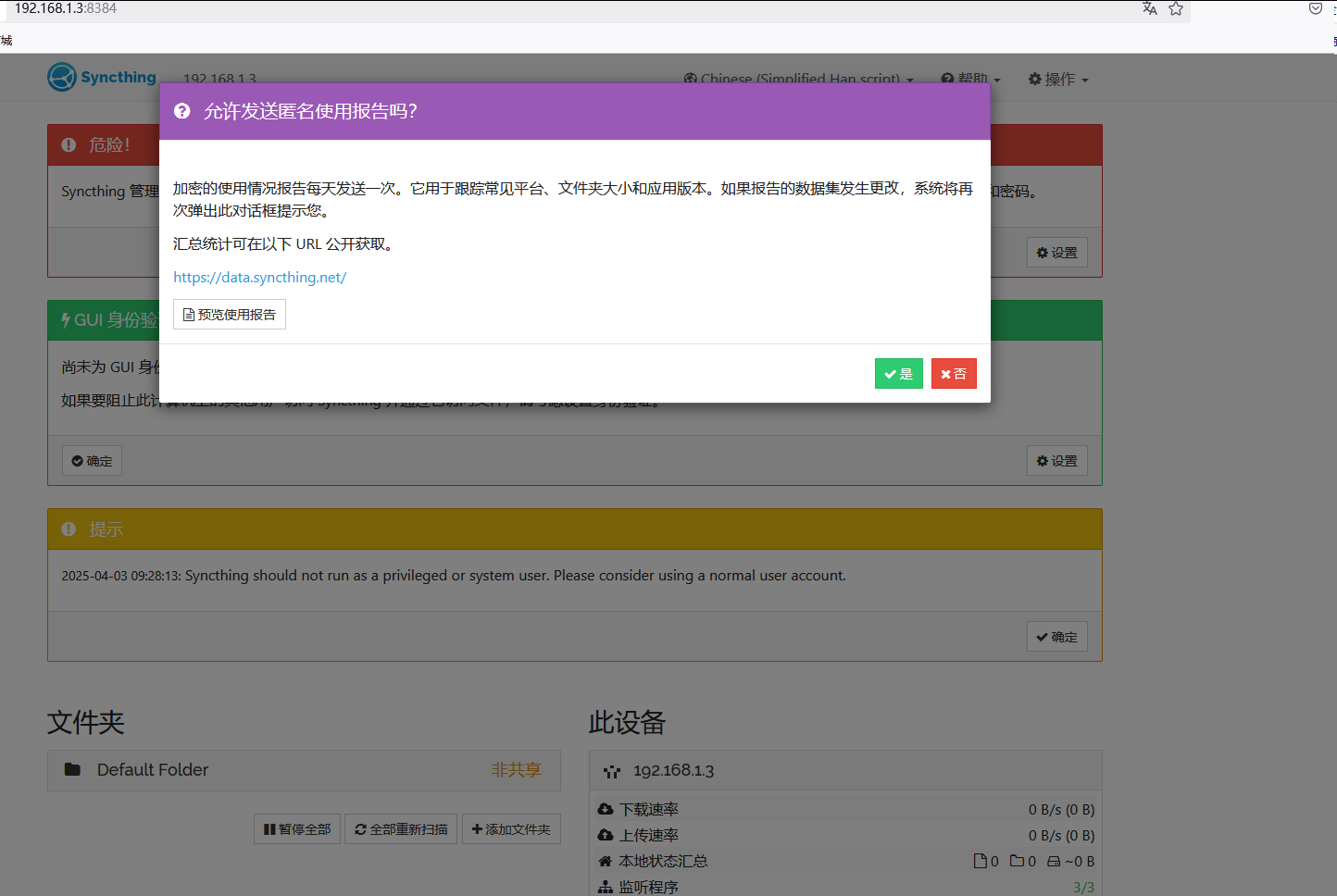Viewport: 1337px width, 896px height.
Task: Open the 操作 dropdown menu
Action: click(1056, 79)
